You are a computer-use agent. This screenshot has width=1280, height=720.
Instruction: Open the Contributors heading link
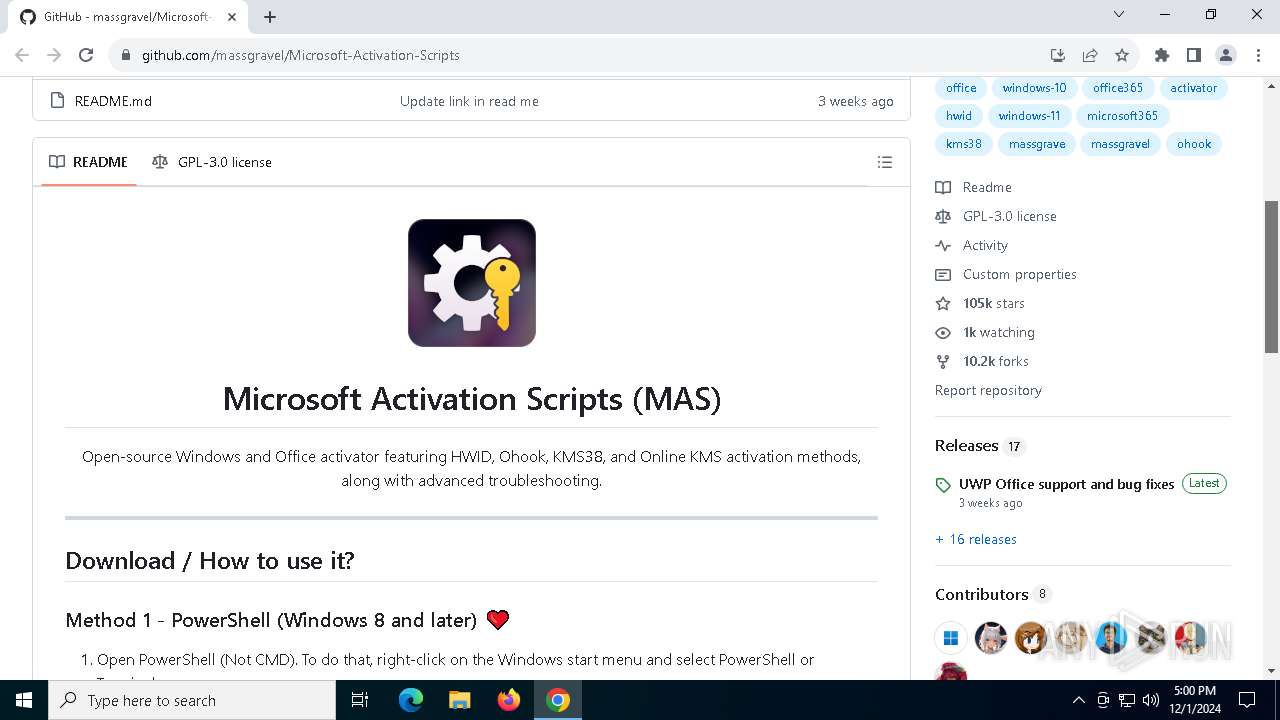pyautogui.click(x=981, y=594)
